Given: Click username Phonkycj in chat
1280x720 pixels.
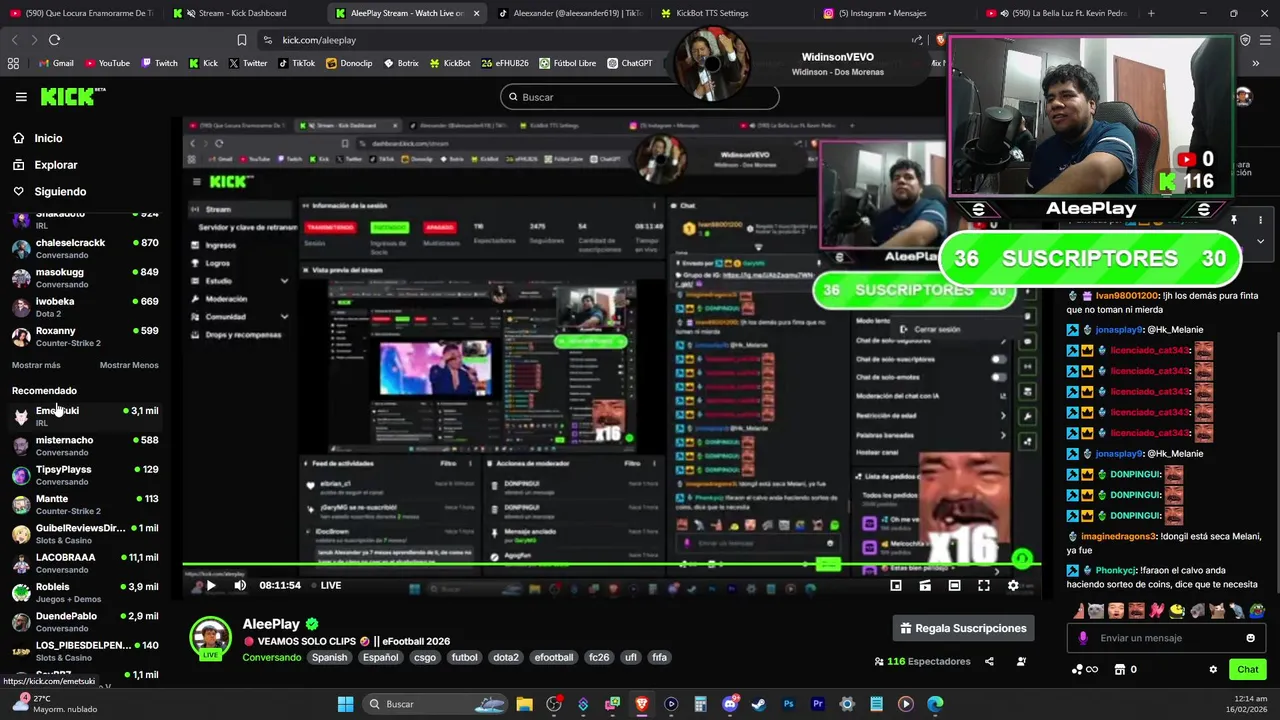Looking at the screenshot, I should click(1116, 570).
